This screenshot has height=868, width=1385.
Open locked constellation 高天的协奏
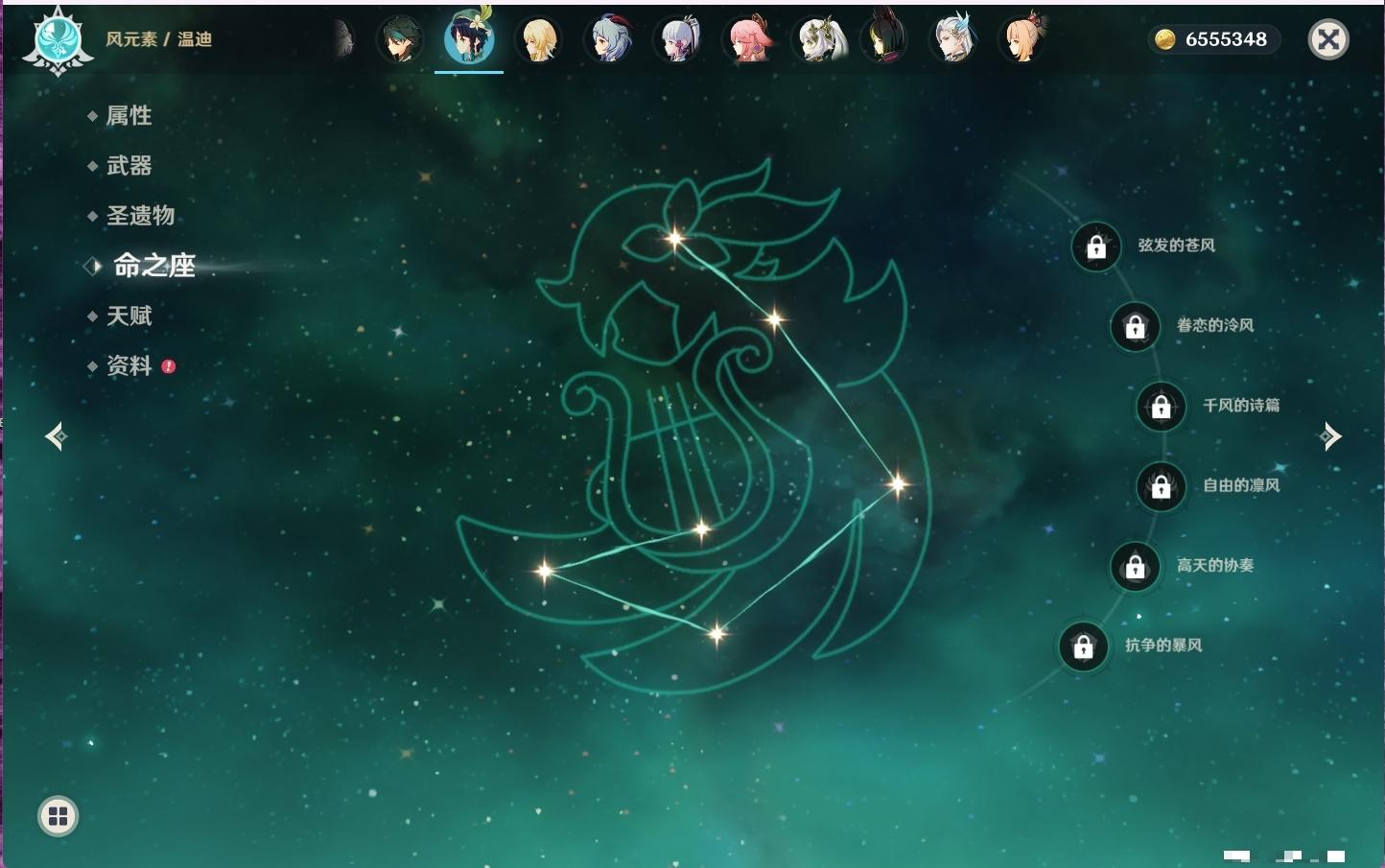[x=1136, y=567]
